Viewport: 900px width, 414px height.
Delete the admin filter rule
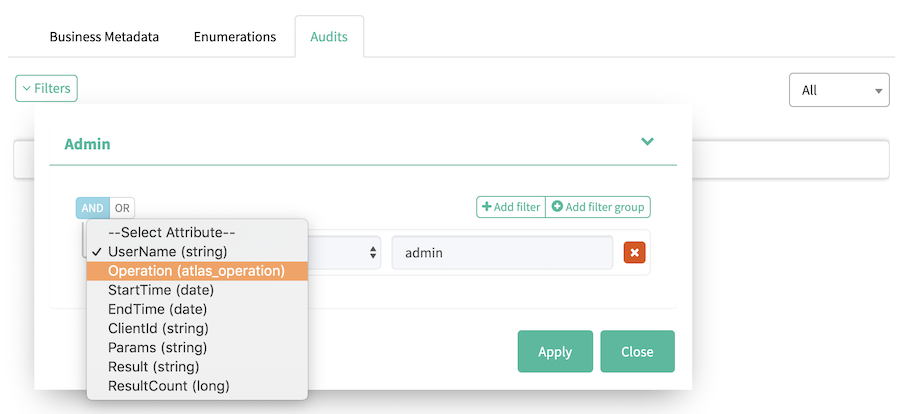coord(634,253)
